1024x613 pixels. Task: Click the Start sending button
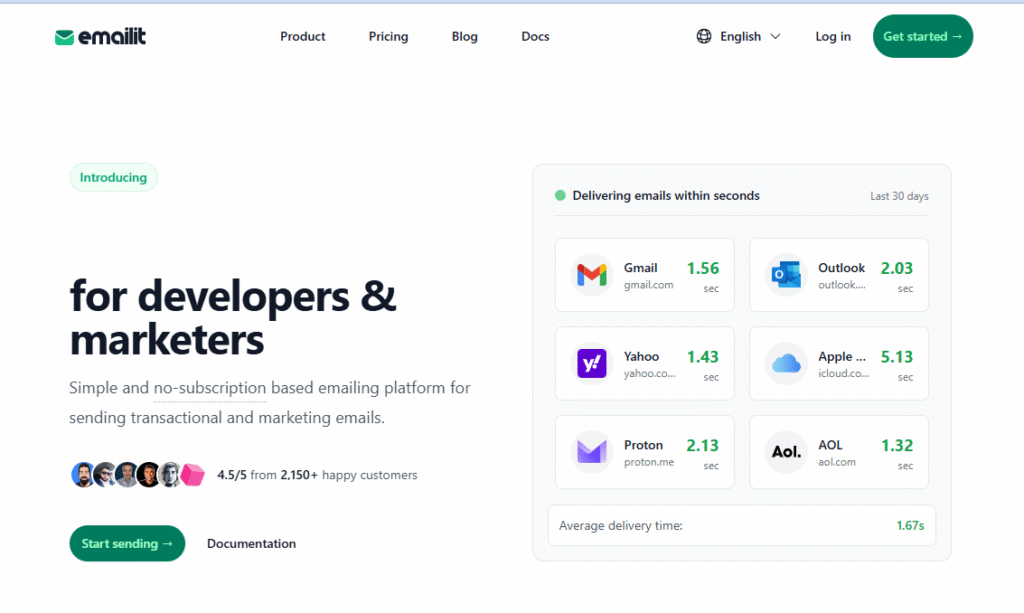(x=127, y=543)
